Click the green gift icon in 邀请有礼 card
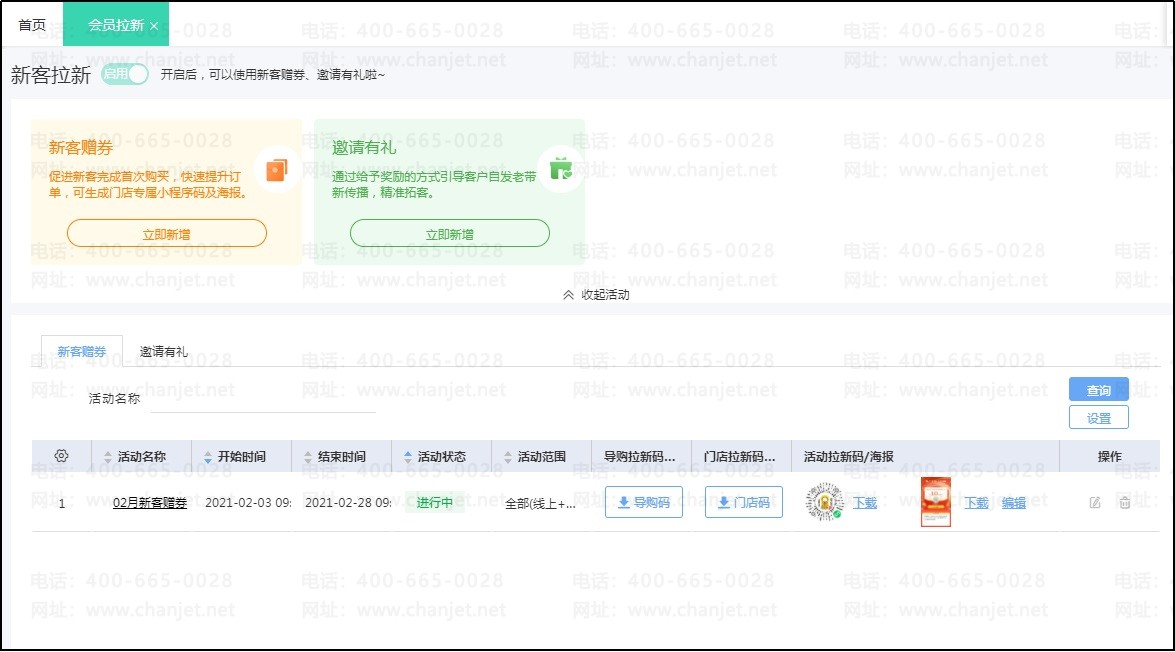Viewport: 1175px width, 652px height. (561, 169)
